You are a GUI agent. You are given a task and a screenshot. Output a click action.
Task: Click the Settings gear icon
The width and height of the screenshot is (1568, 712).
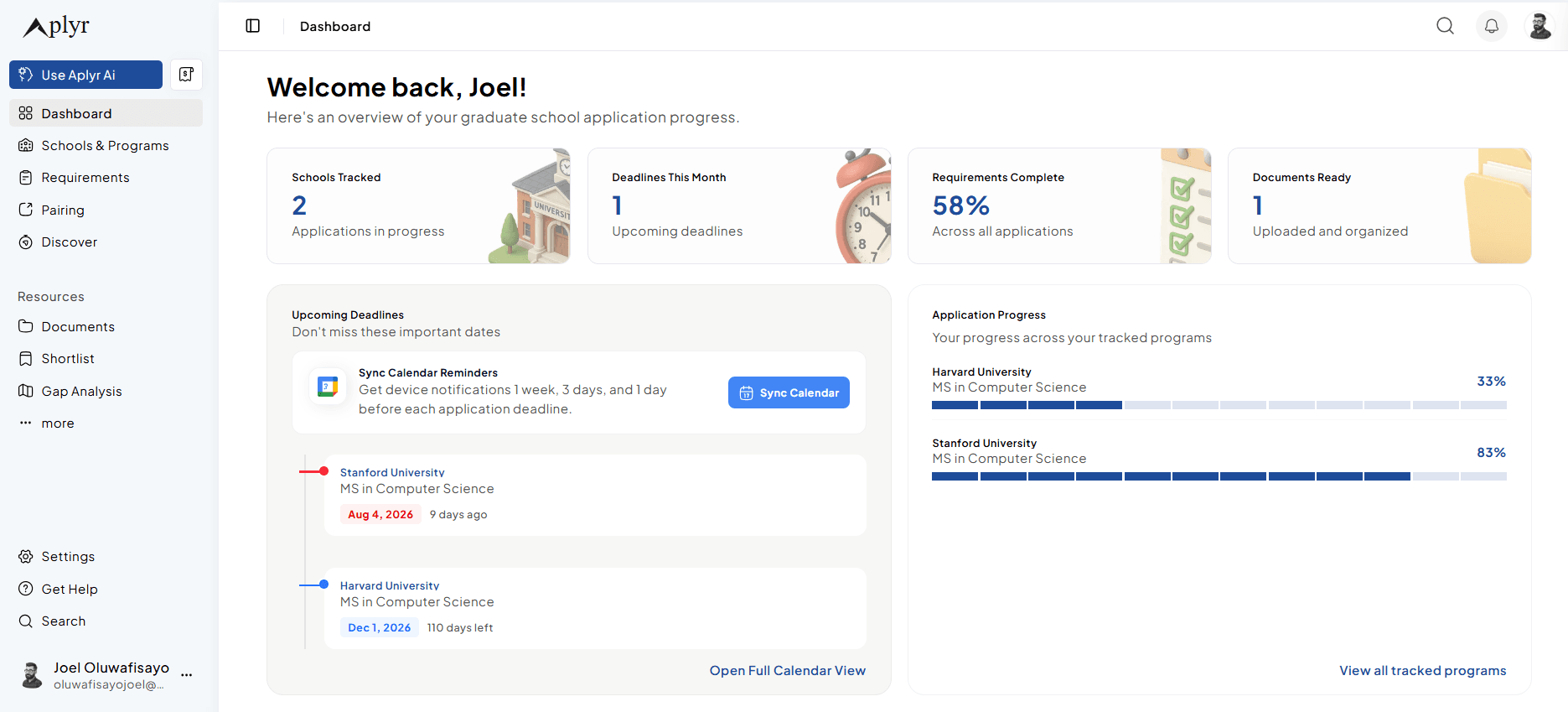[26, 557]
